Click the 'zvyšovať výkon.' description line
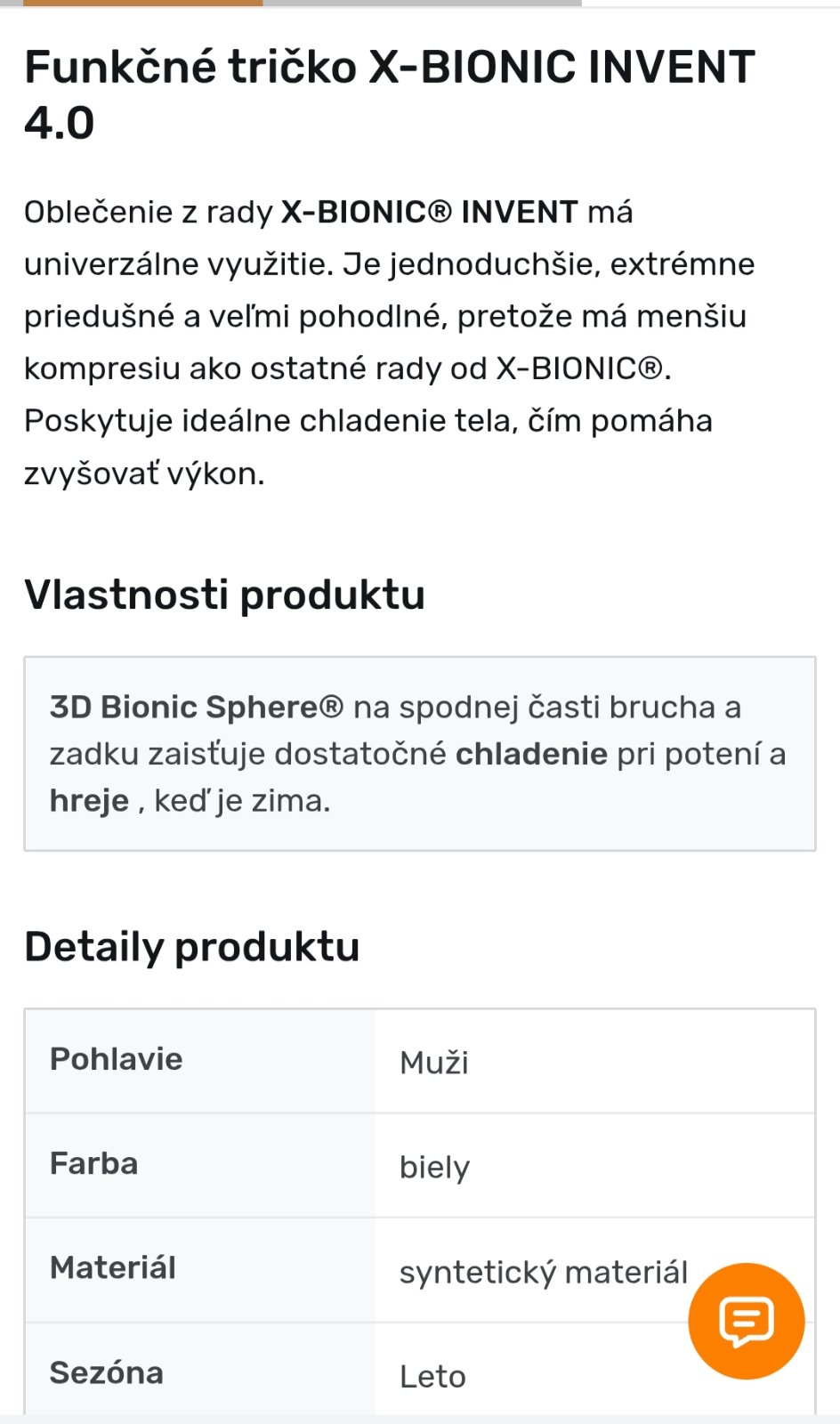Viewport: 840px width, 1424px height. click(x=144, y=473)
